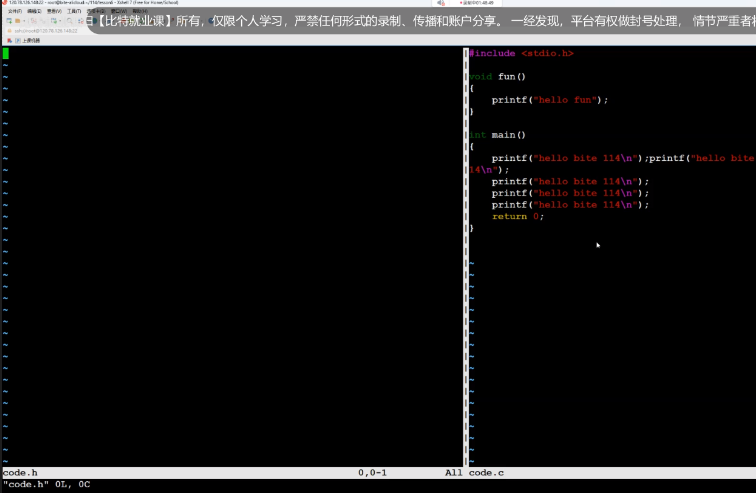756x493 pixels.
Task: Focus the code.c status line label
Action: click(486, 472)
